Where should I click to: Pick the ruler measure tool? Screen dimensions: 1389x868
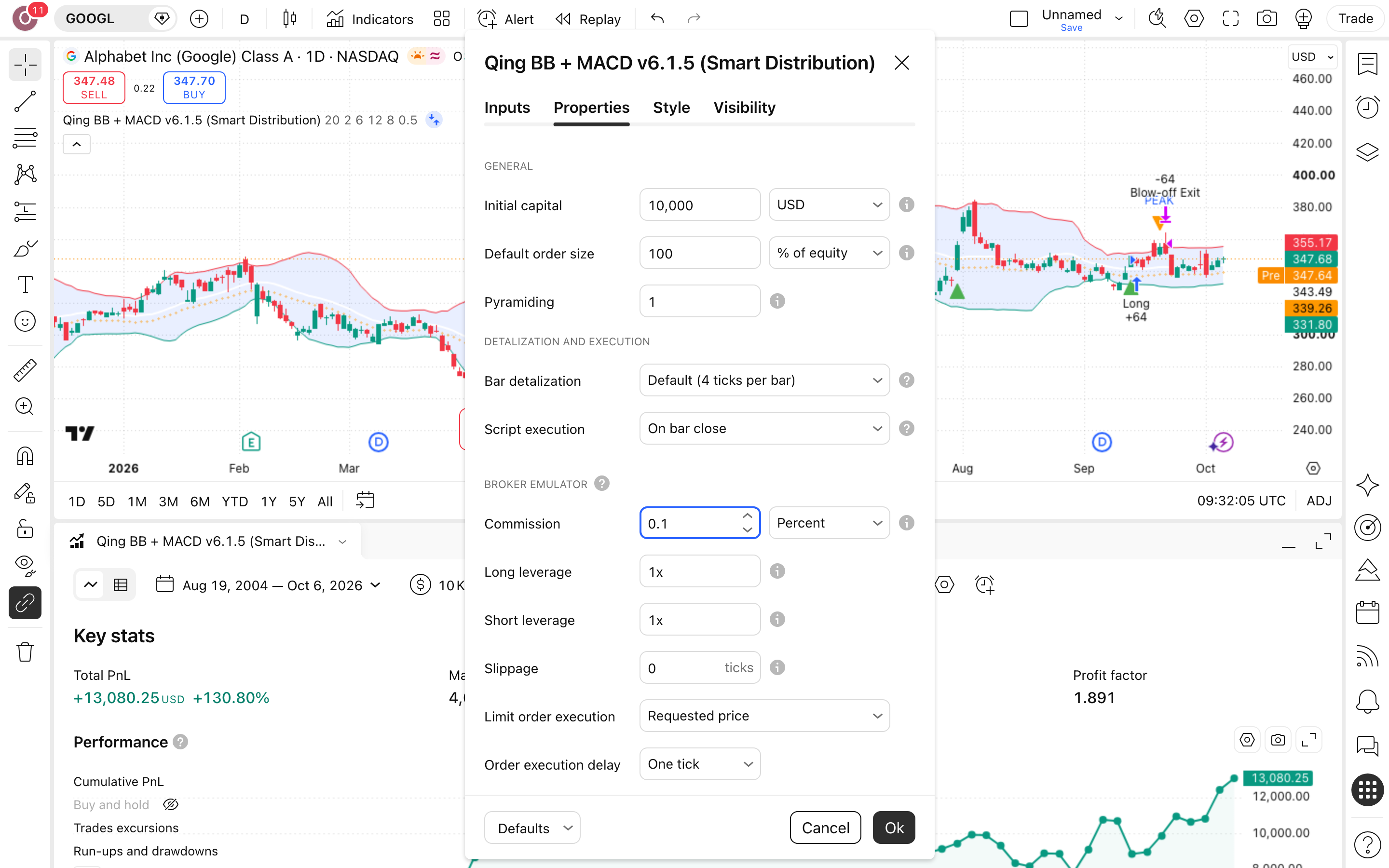pyautogui.click(x=25, y=370)
